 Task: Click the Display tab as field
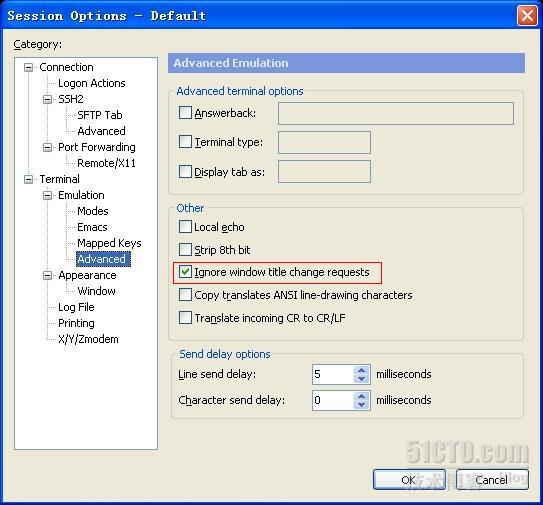point(324,171)
